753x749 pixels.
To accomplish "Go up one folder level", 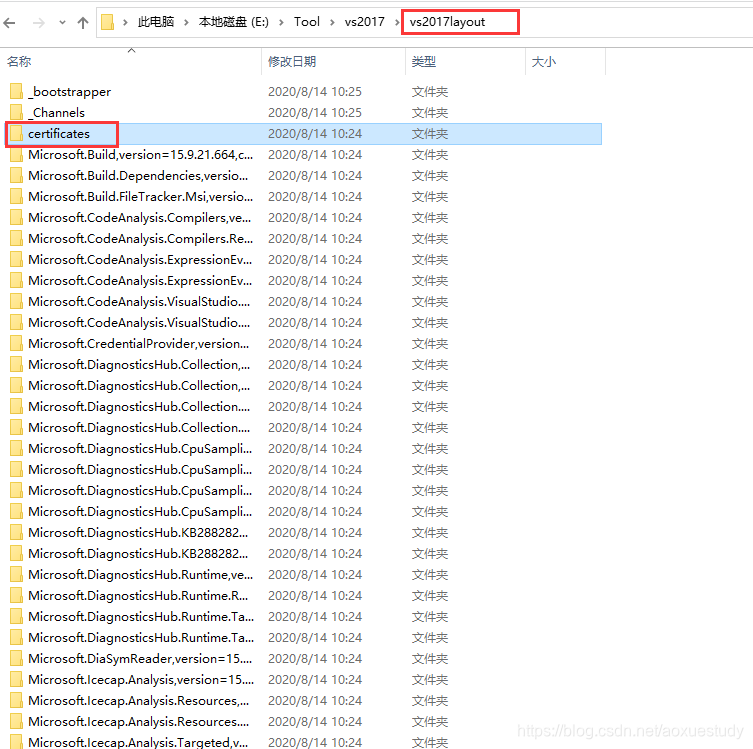I will 83,23.
